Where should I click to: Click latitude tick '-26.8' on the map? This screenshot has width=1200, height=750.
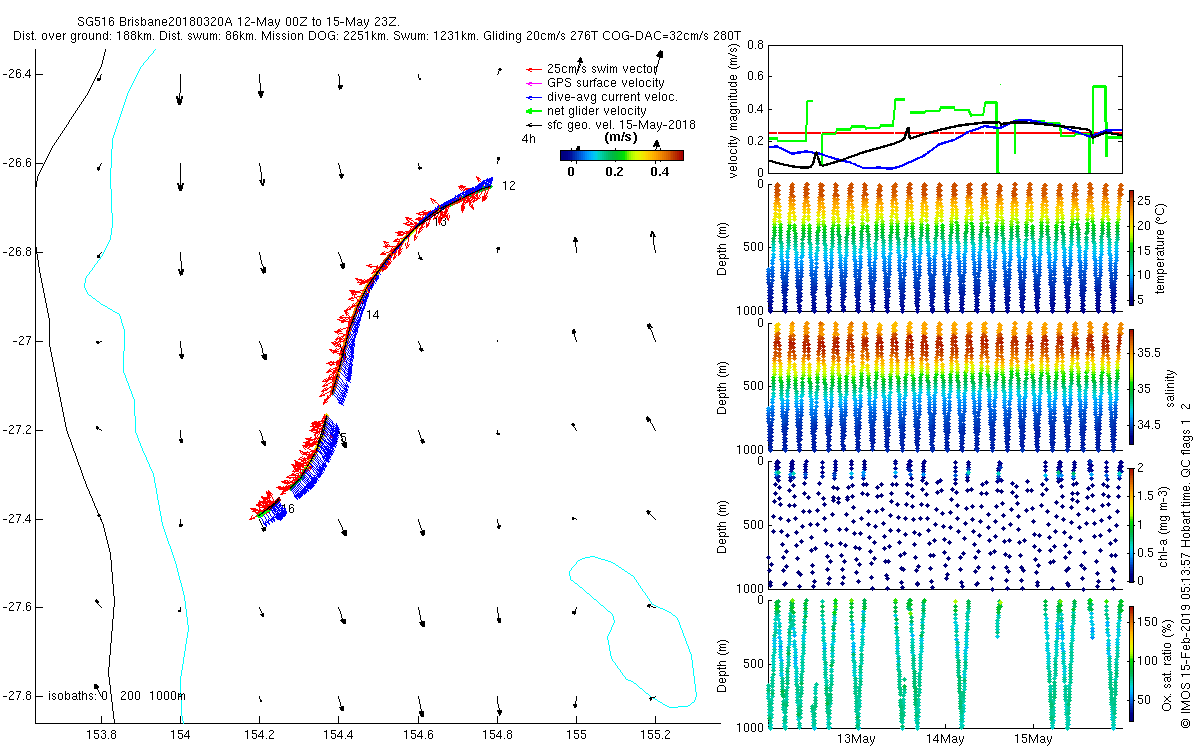(x=16, y=252)
